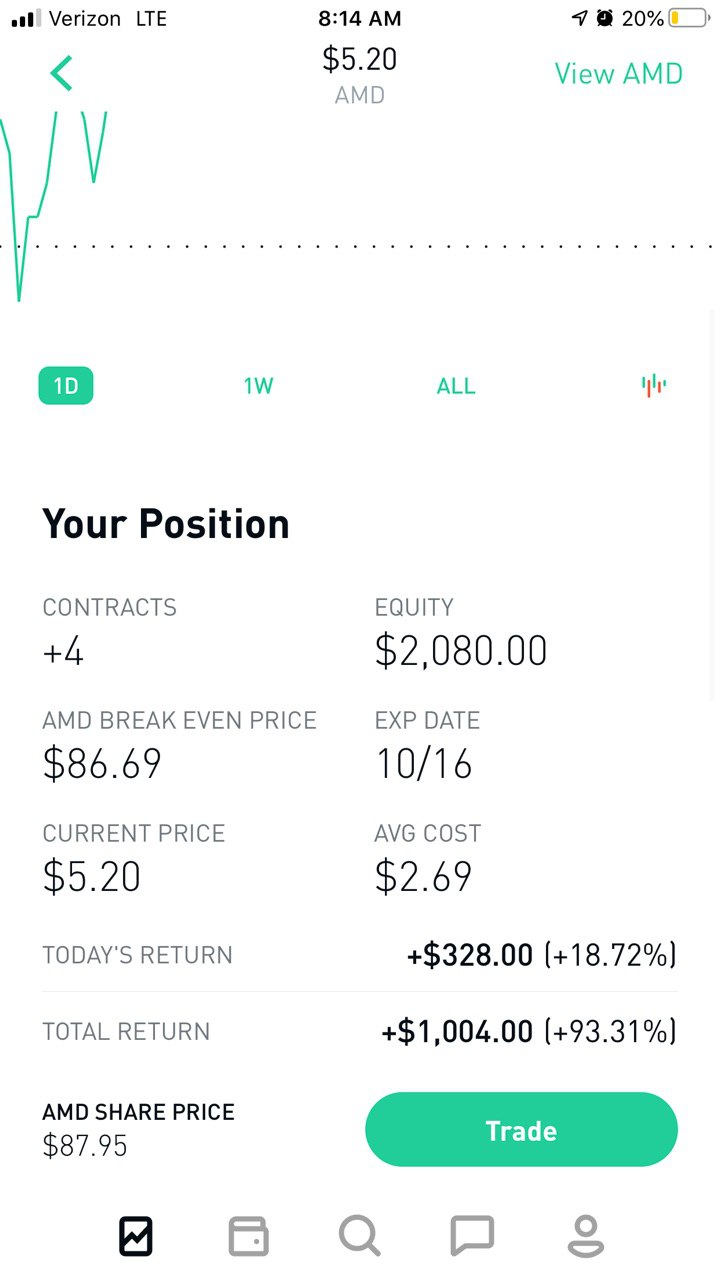The image size is (720, 1280).
Task: Select the ALL chart range
Action: [x=456, y=386]
